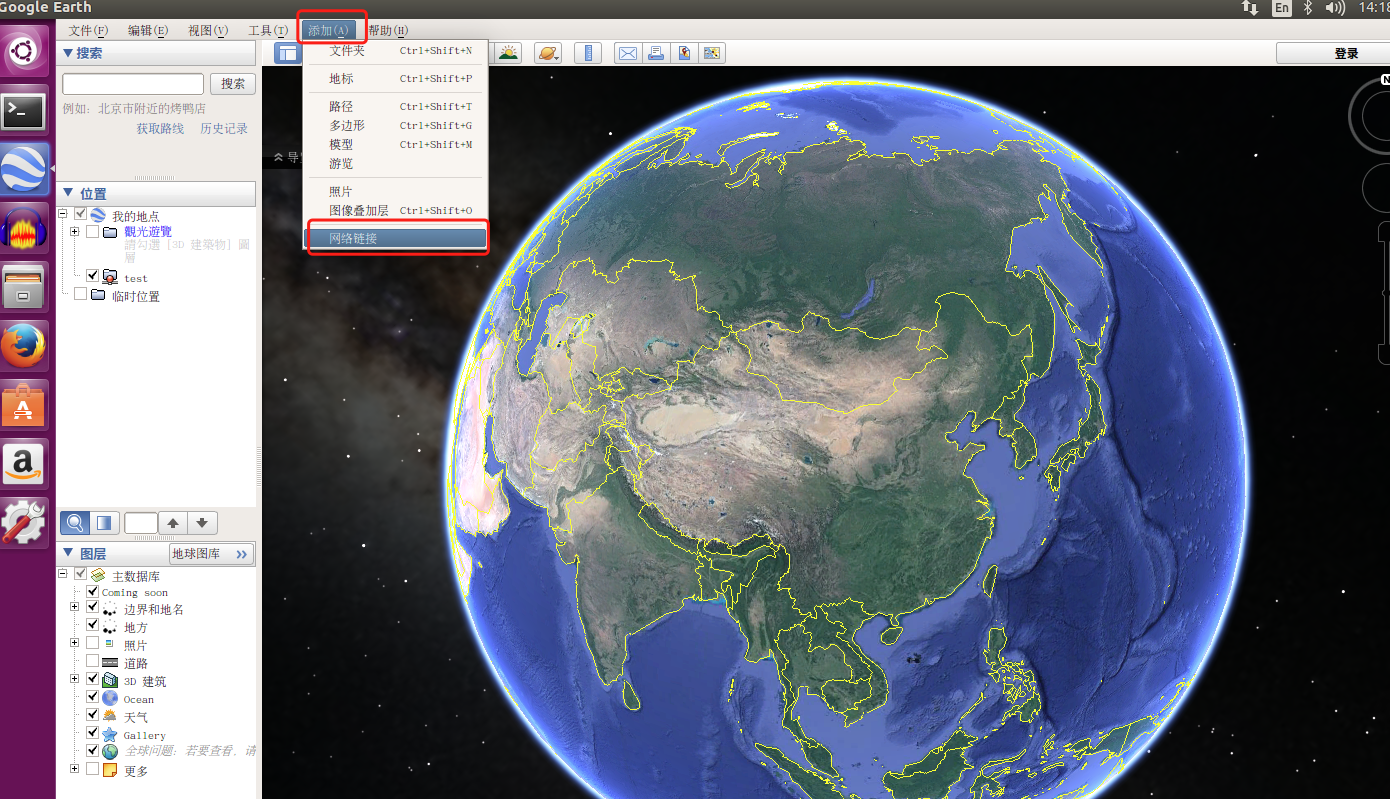Uncheck the test network link checkbox
The width and height of the screenshot is (1390, 799).
point(93,276)
